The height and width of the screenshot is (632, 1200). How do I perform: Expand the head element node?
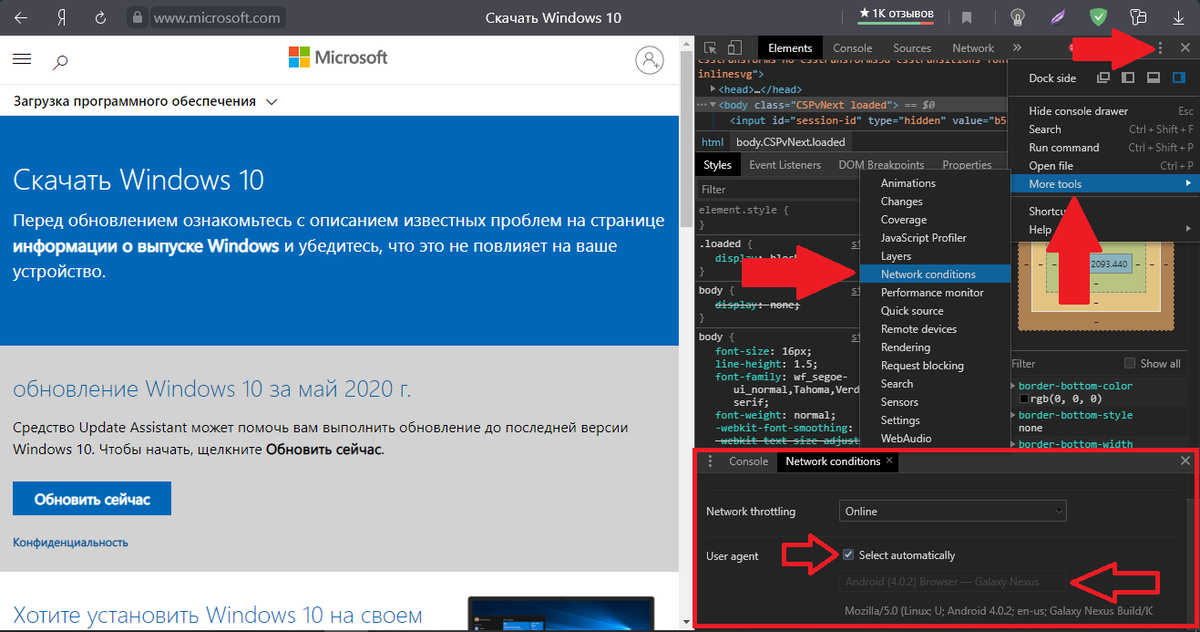(714, 89)
